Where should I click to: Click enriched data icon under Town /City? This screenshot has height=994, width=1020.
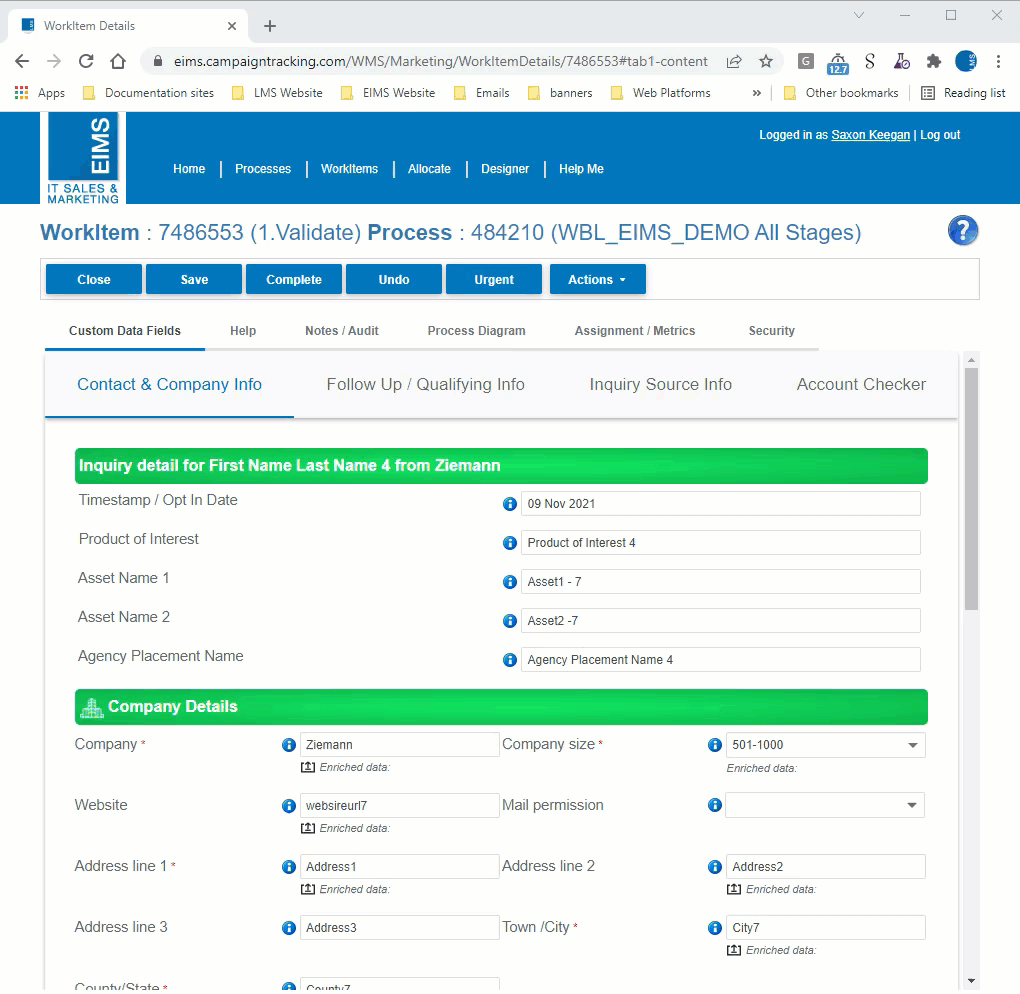pos(734,950)
